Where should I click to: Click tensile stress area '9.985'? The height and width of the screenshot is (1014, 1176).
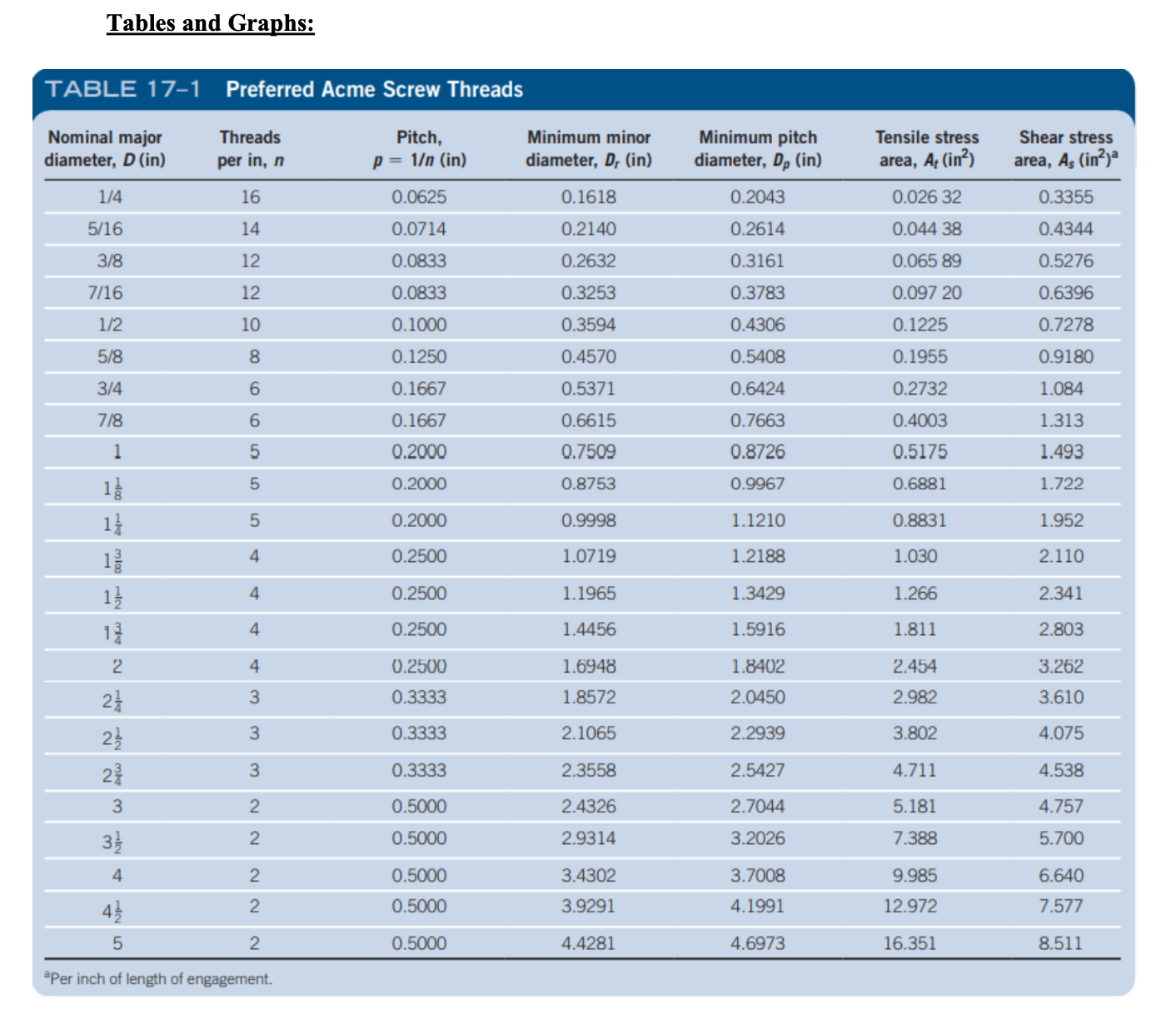tap(915, 876)
